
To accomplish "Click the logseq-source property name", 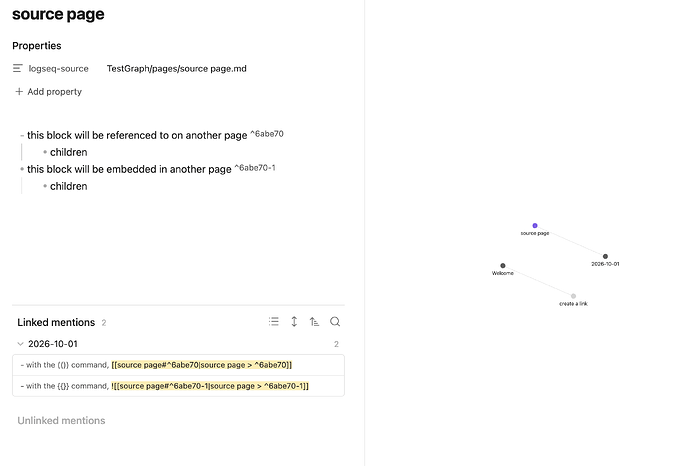I will [59, 69].
